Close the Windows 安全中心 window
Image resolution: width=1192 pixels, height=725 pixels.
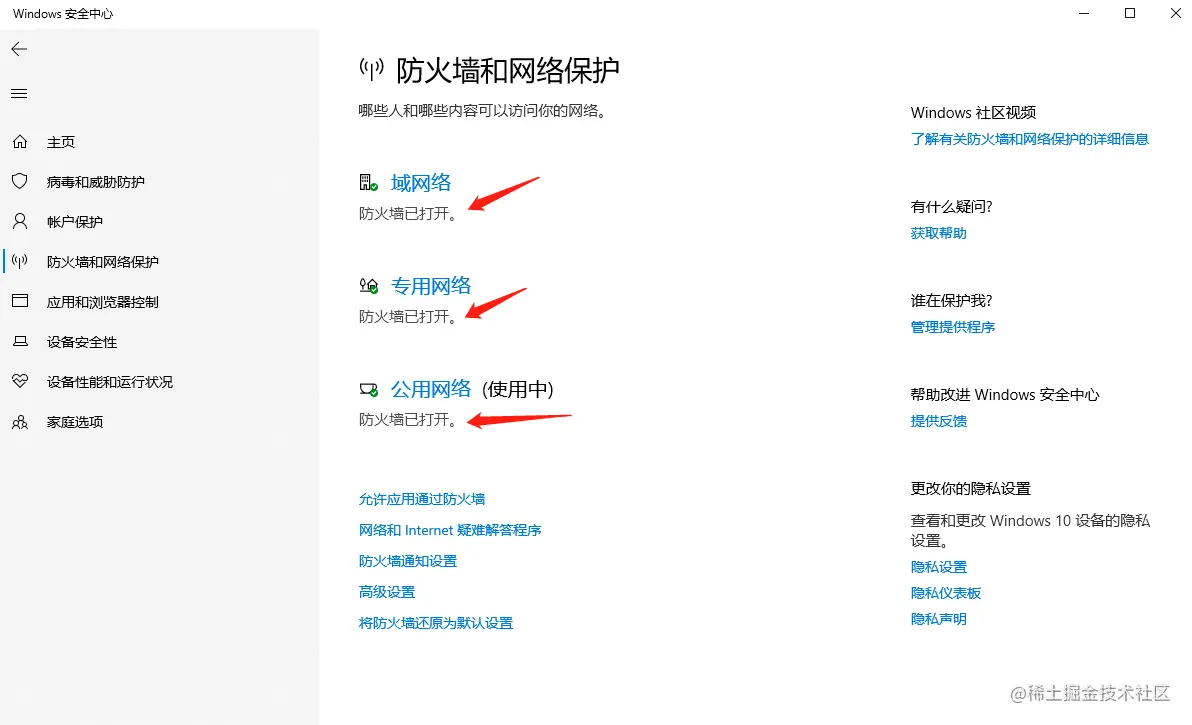click(x=1175, y=14)
